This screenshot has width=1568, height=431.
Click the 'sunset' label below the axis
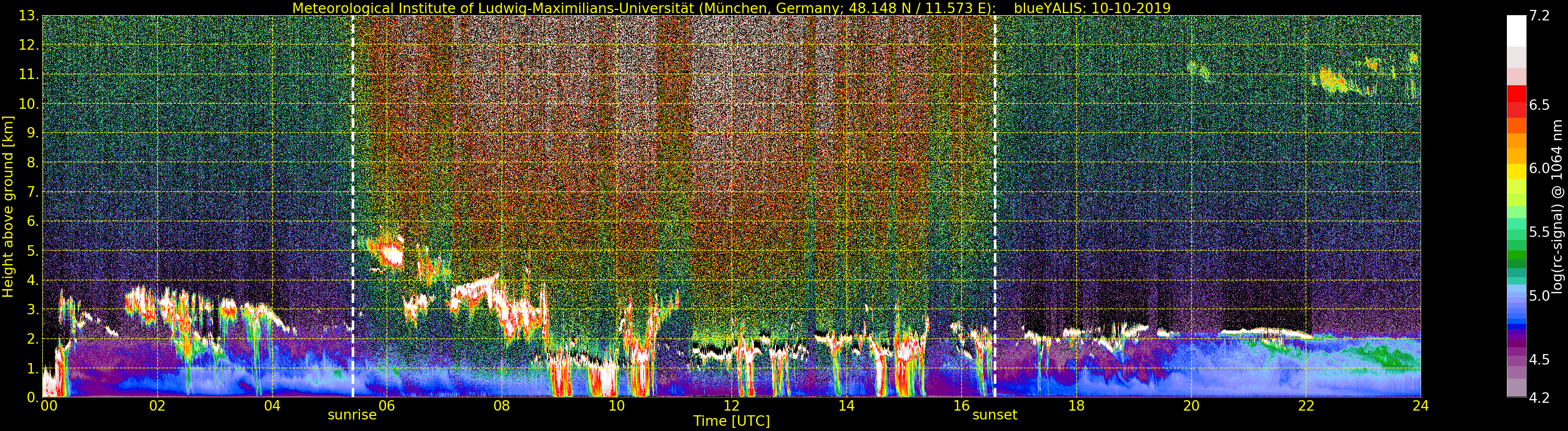click(995, 415)
